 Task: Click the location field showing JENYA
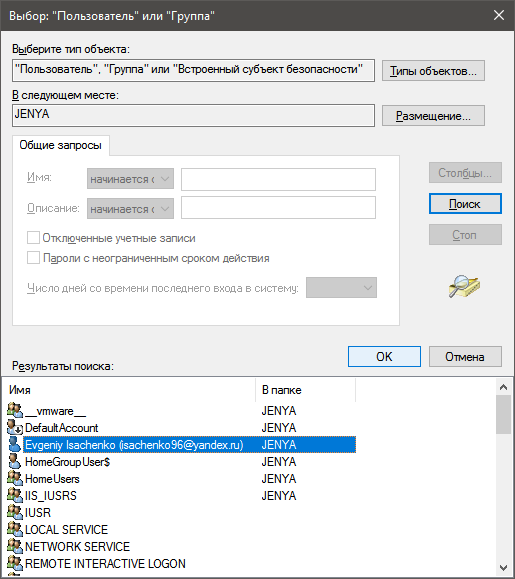point(193,116)
